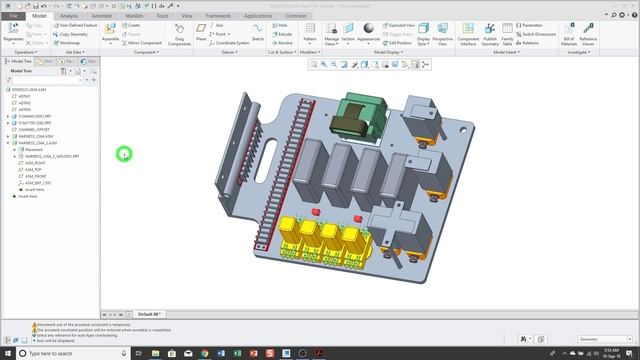Image resolution: width=640 pixels, height=360 pixels.
Task: Toggle Exploded View
Action: (x=398, y=25)
